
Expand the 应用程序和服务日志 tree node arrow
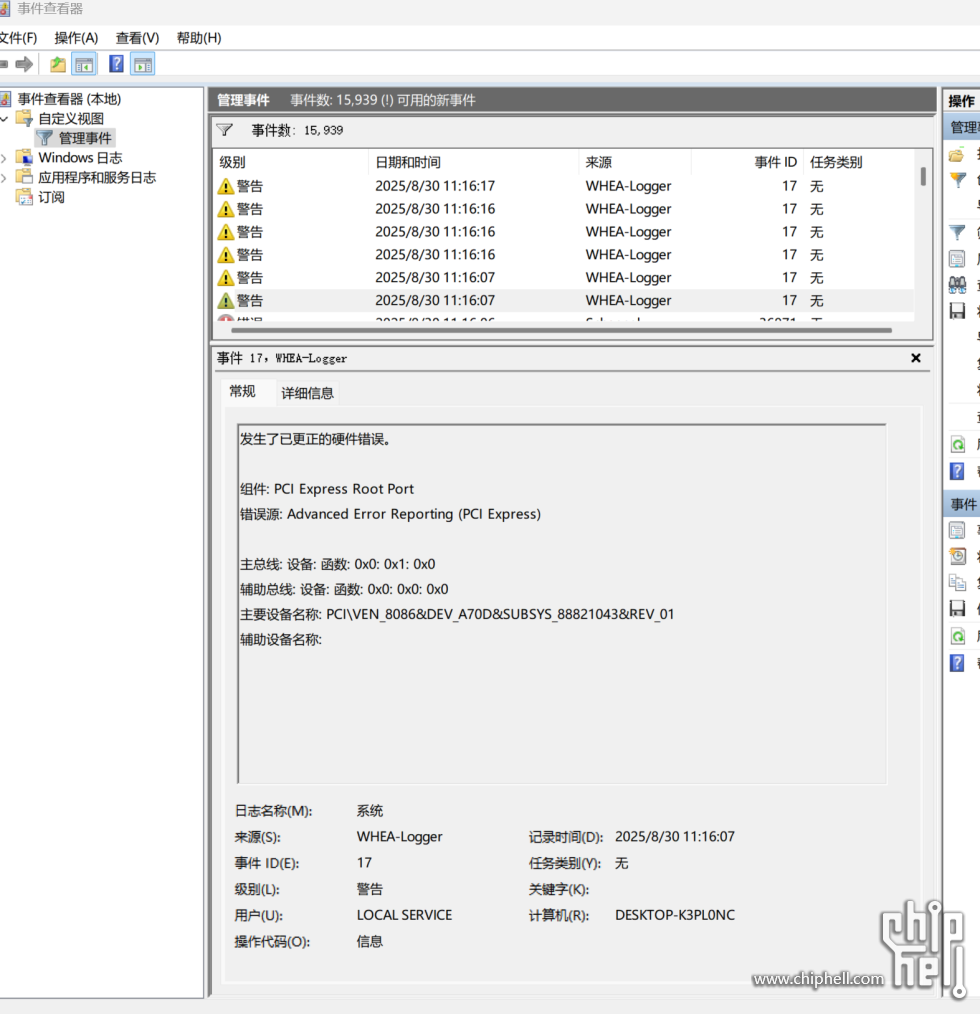(x=5, y=177)
